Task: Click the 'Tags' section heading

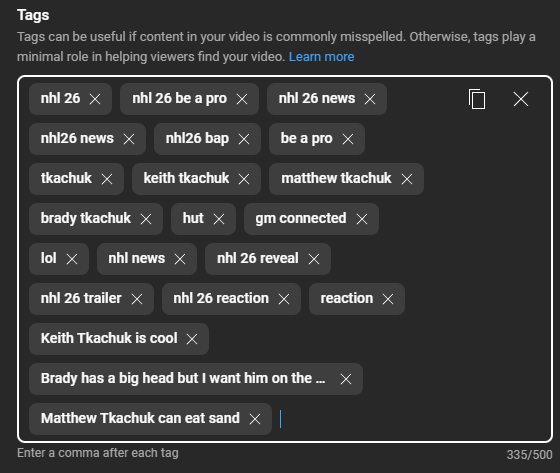Action: point(33,15)
